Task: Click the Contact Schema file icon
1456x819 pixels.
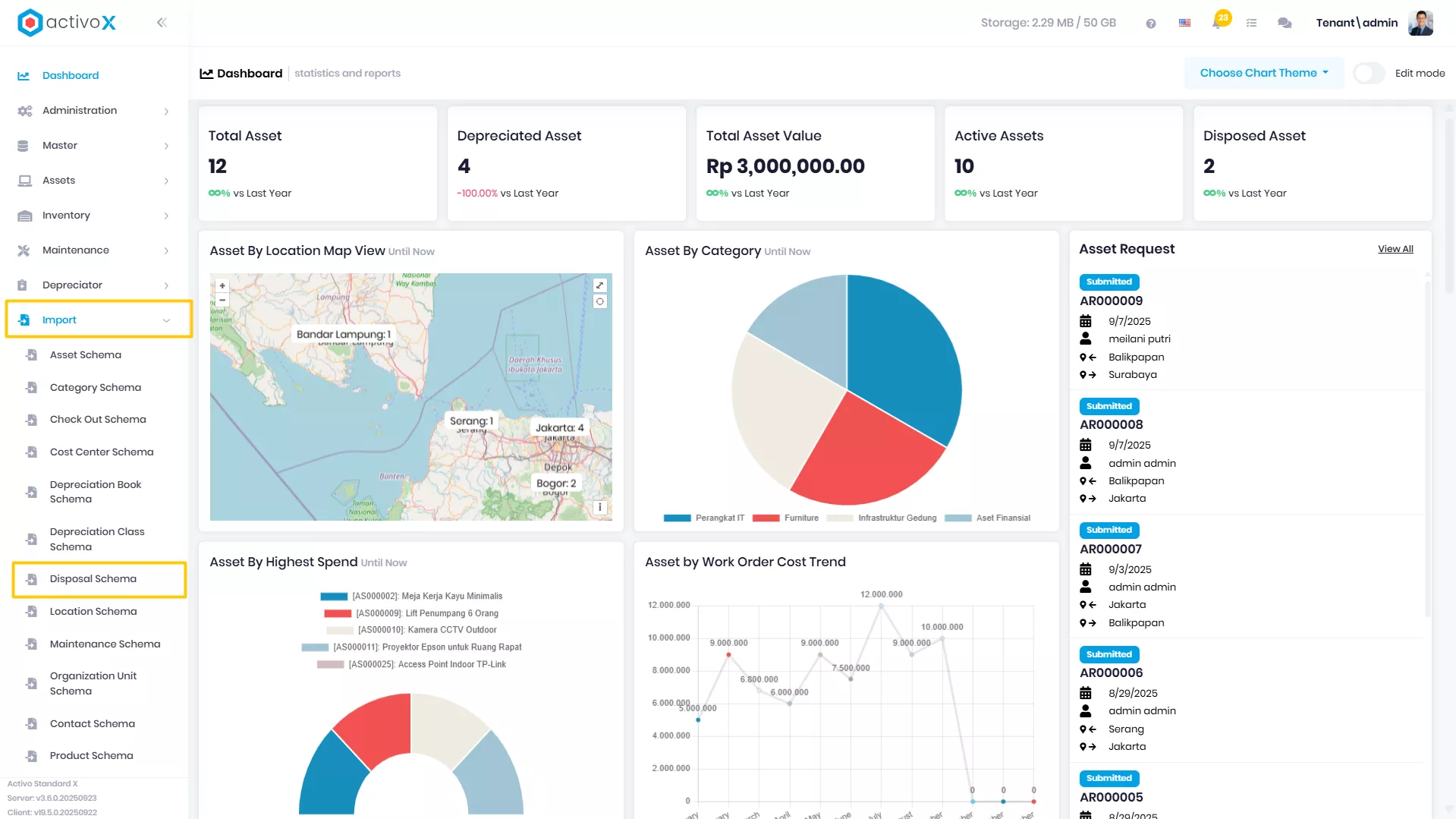Action: tap(31, 724)
